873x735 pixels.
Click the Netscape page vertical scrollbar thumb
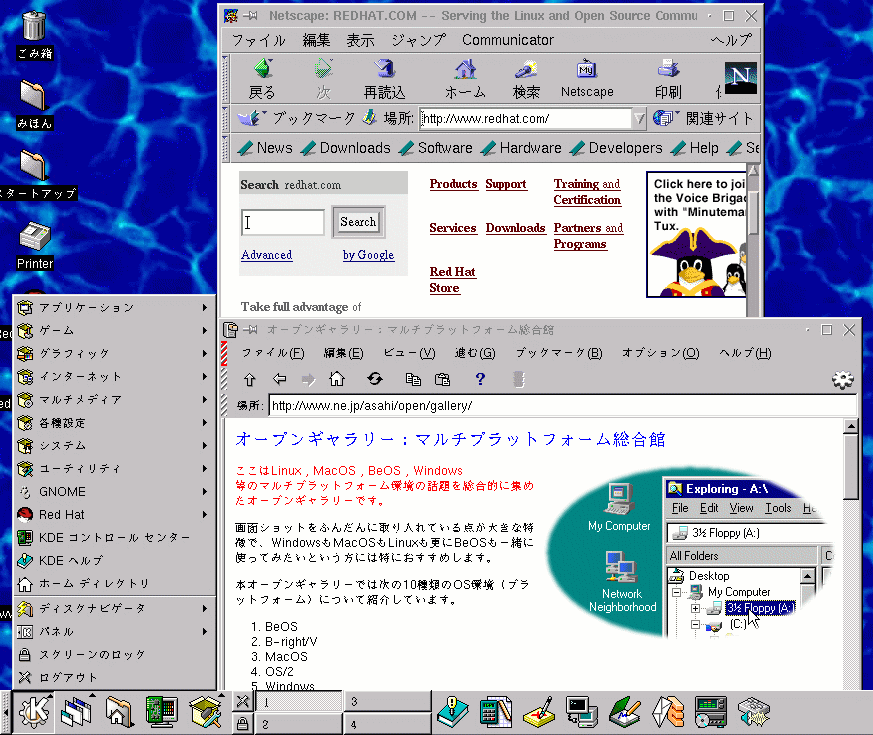(x=753, y=212)
